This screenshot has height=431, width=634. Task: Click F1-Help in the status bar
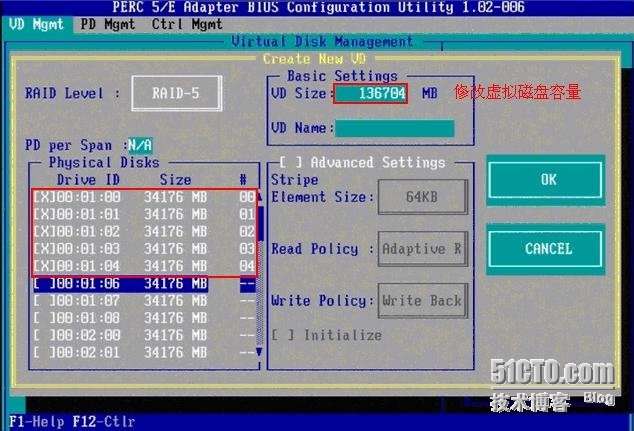click(x=36, y=422)
